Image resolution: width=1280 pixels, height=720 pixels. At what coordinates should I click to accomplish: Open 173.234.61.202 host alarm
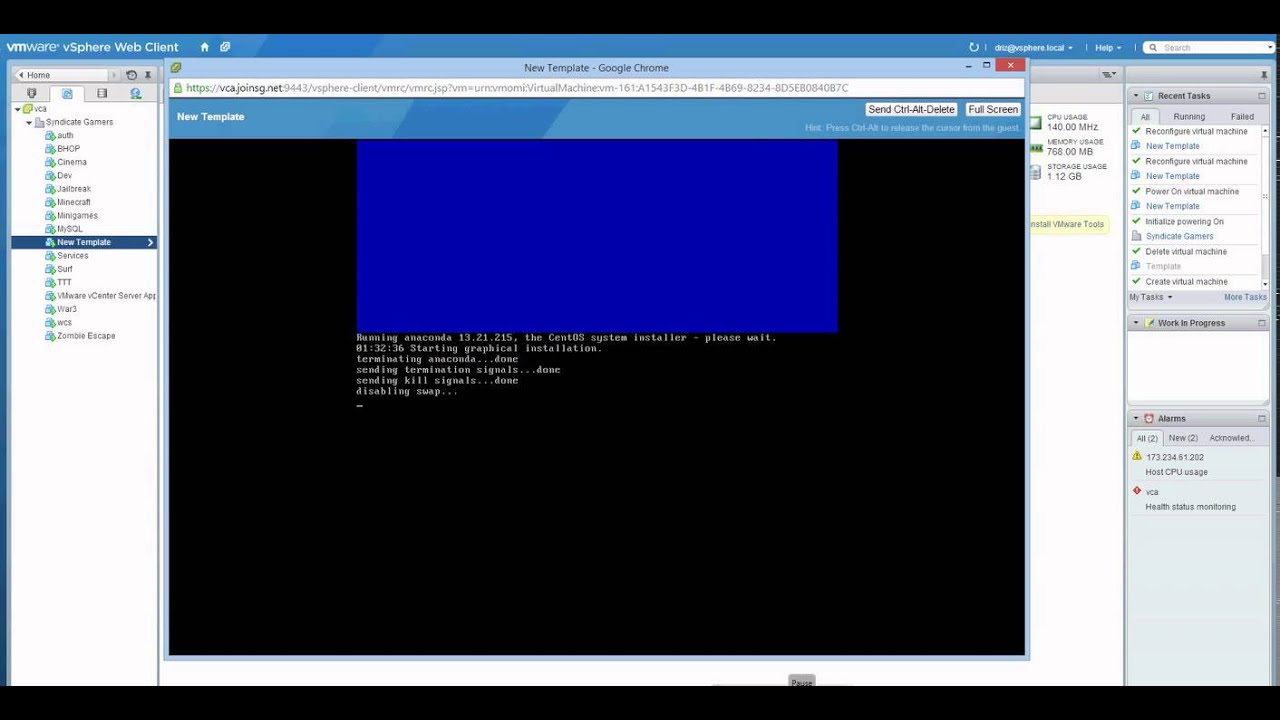click(1175, 457)
